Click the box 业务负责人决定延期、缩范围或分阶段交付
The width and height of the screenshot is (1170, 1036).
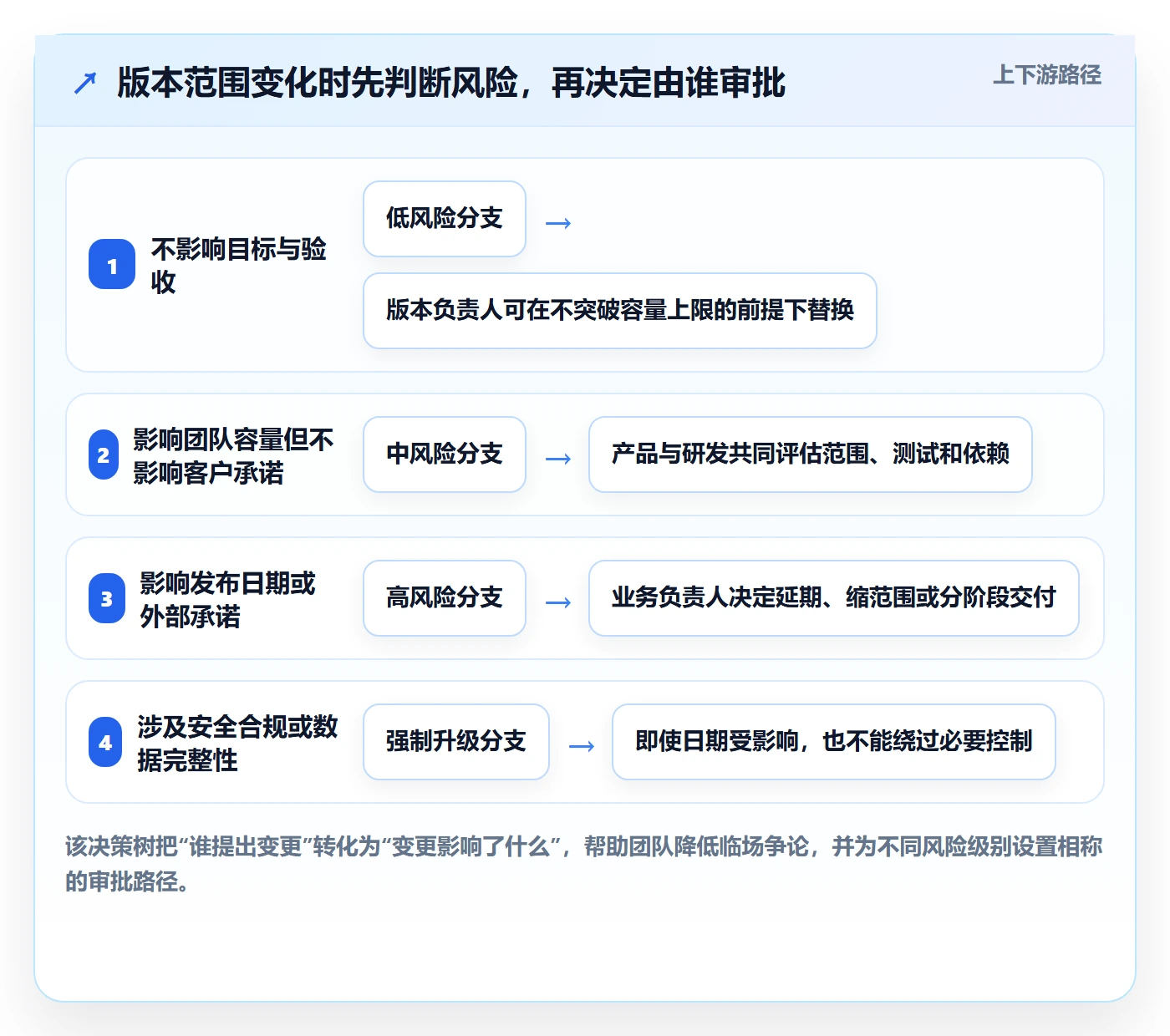(x=834, y=598)
